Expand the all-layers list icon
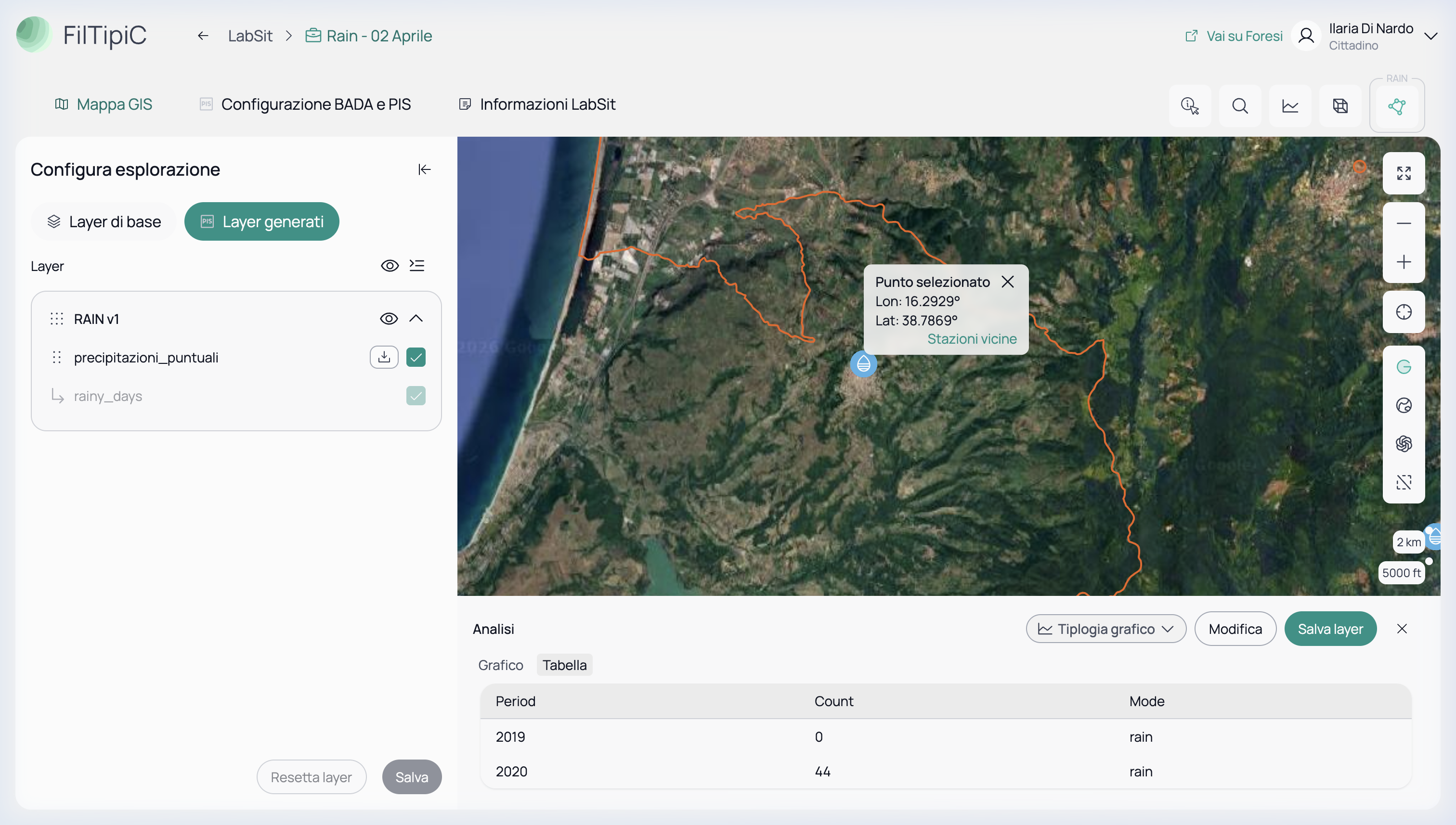The width and height of the screenshot is (1456, 825). (x=417, y=266)
